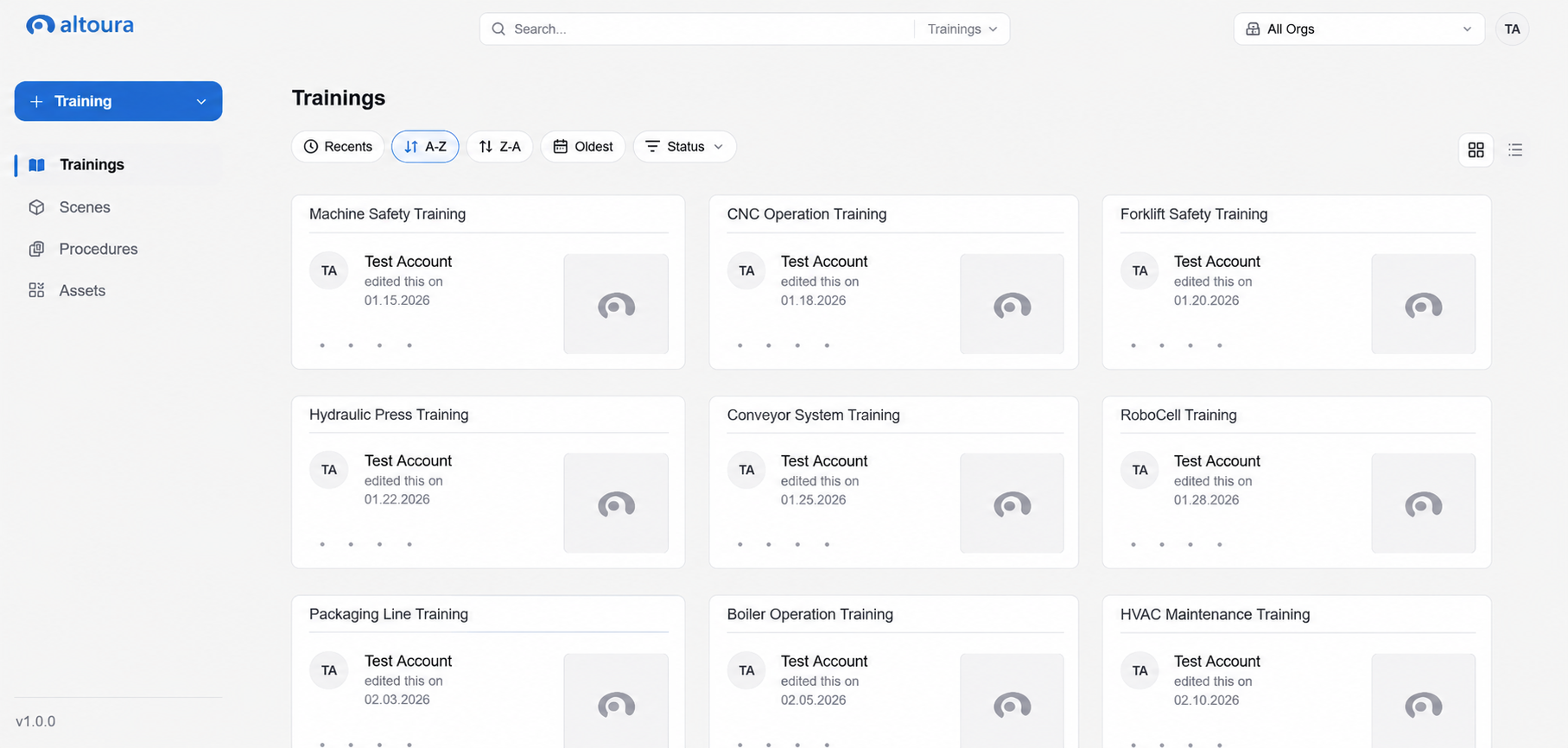Click TA avatar on Machine Safety card
The height and width of the screenshot is (748, 1568).
(x=329, y=270)
